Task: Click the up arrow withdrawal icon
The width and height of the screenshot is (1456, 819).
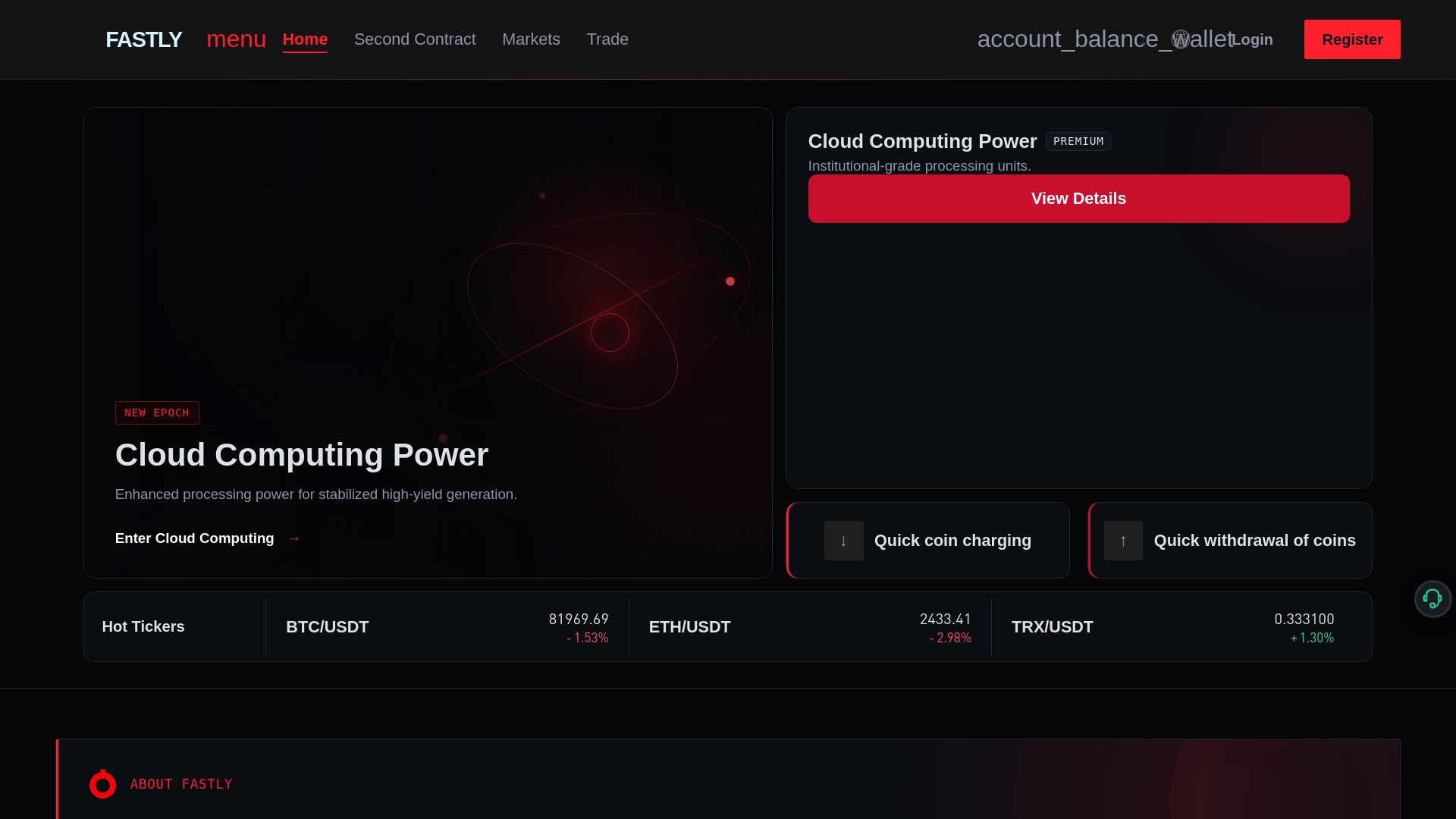Action: pyautogui.click(x=1123, y=541)
